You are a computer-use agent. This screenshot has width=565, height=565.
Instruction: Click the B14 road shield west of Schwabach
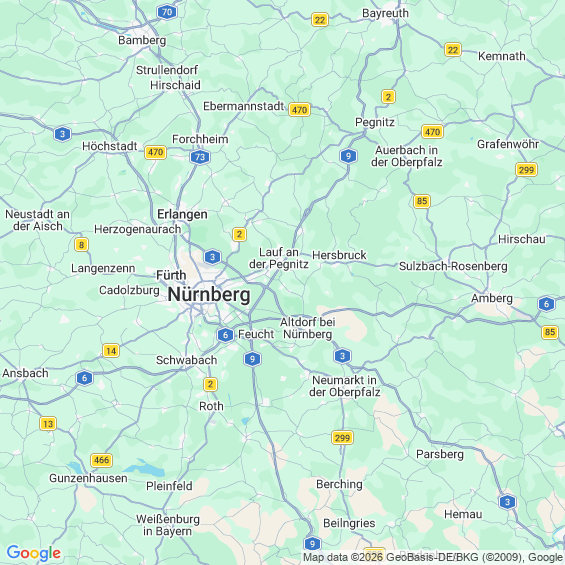(x=111, y=351)
